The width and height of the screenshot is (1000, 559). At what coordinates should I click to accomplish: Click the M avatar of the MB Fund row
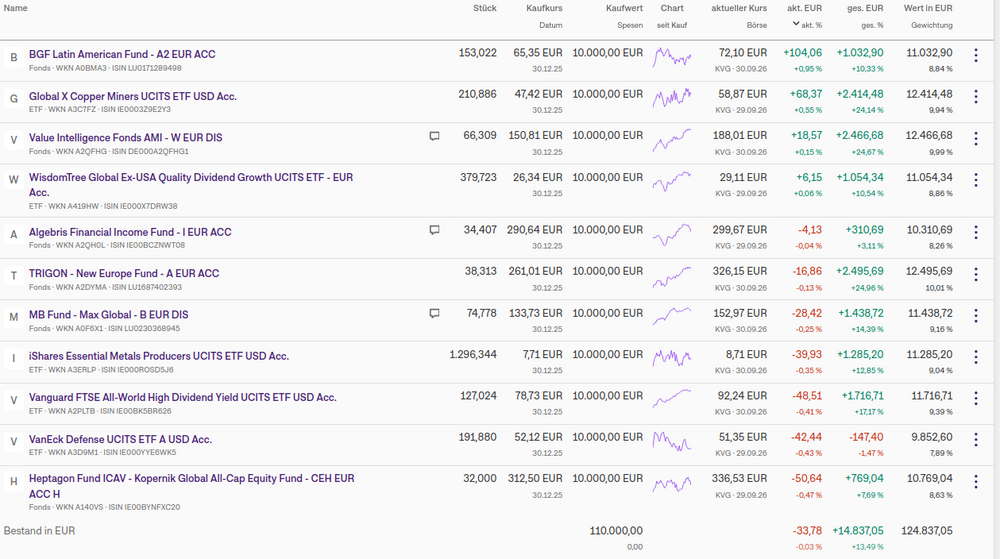[x=13, y=317]
